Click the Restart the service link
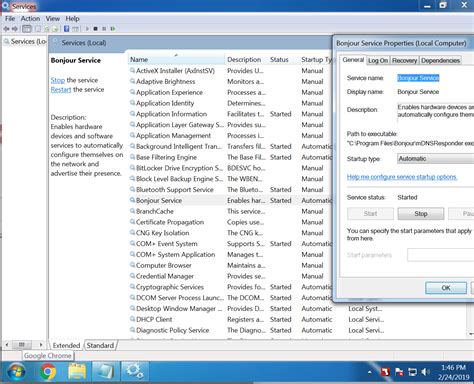The image size is (474, 384). 61,89
